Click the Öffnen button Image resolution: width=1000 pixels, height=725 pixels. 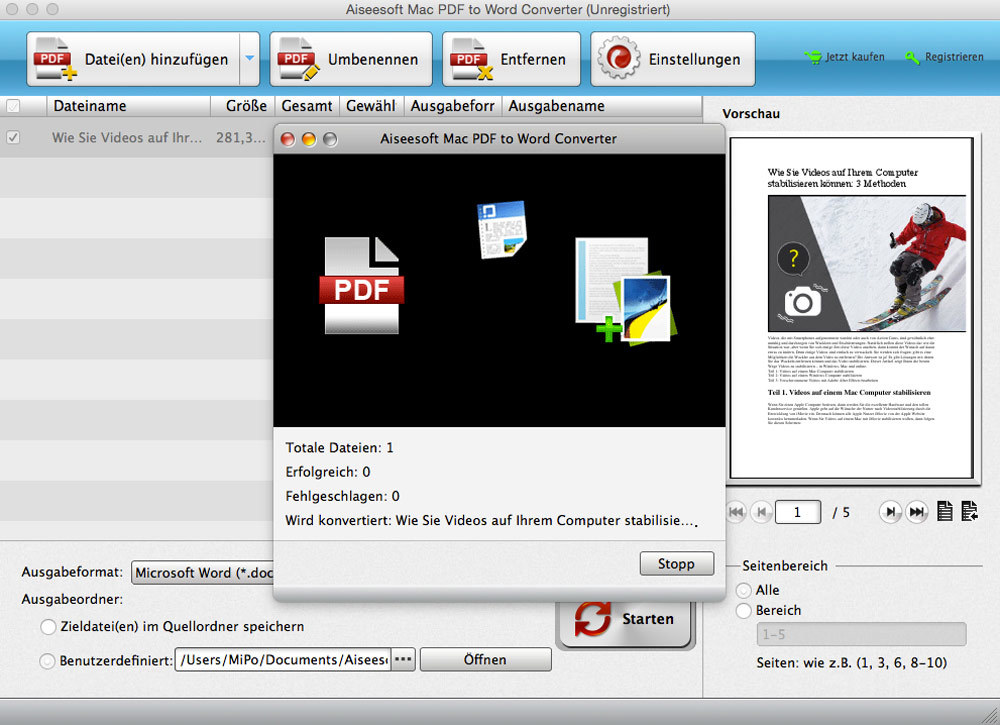click(485, 660)
